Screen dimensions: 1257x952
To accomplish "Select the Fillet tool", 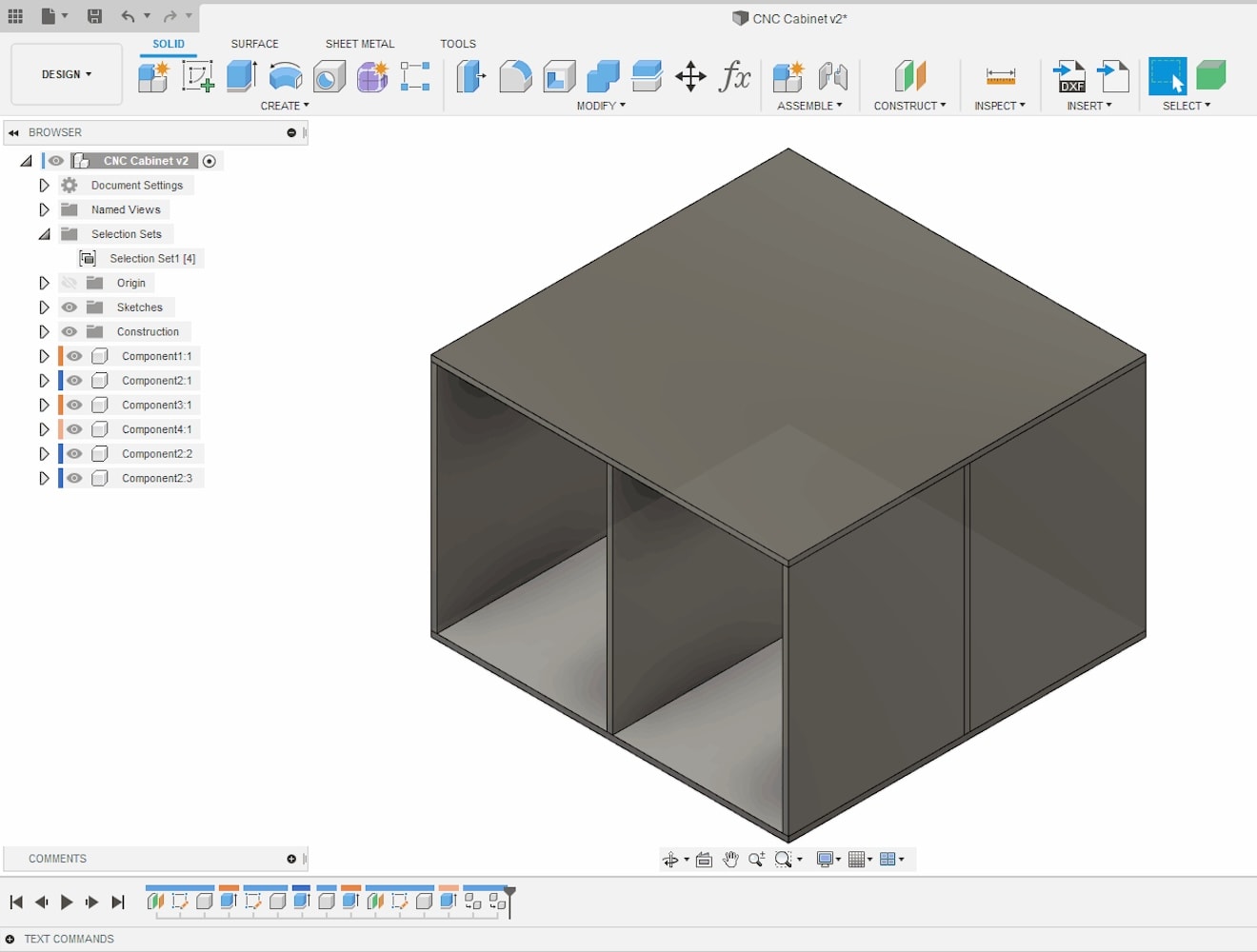I will [515, 76].
